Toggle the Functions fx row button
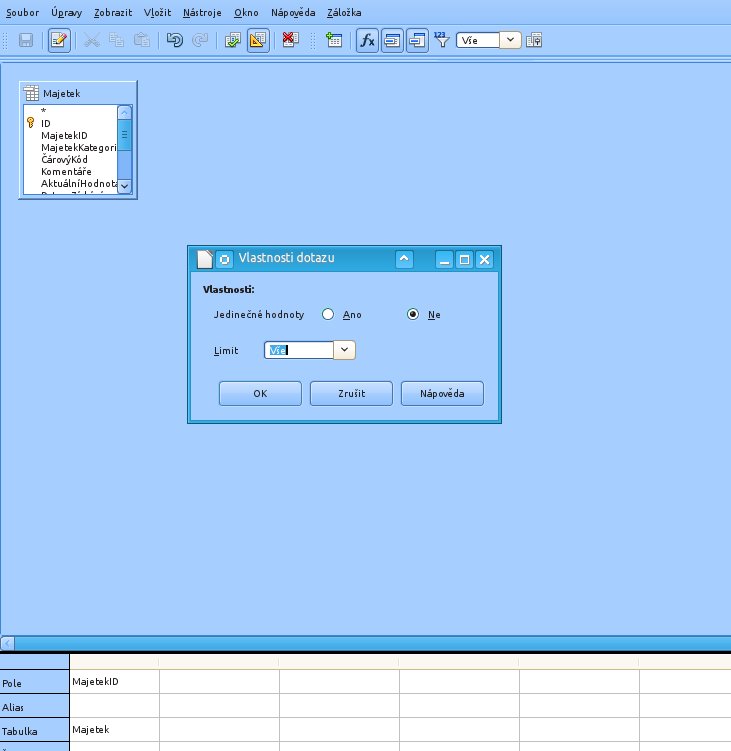Viewport: 731px width, 751px height. (367, 40)
